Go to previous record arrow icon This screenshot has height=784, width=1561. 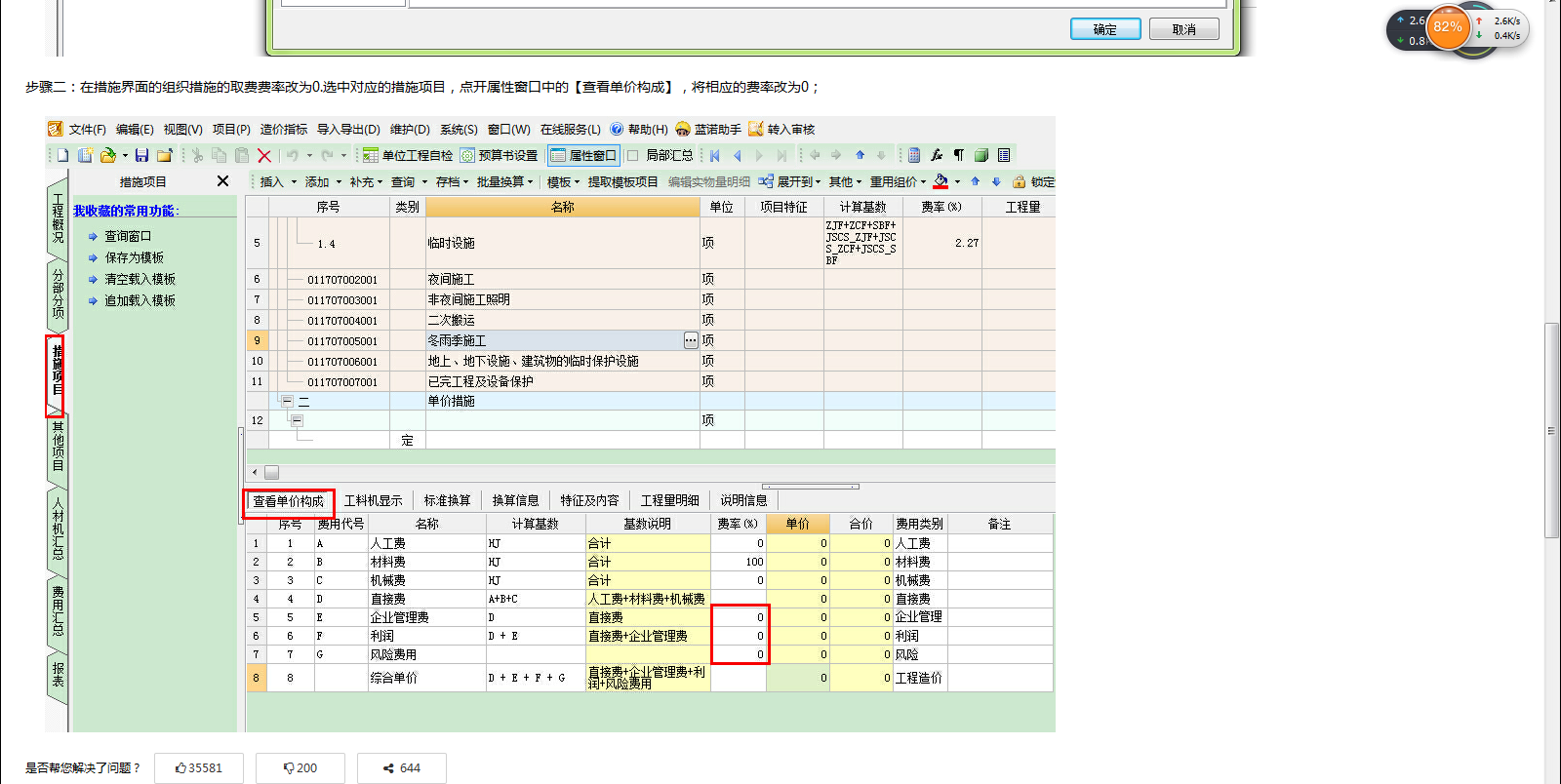[738, 155]
